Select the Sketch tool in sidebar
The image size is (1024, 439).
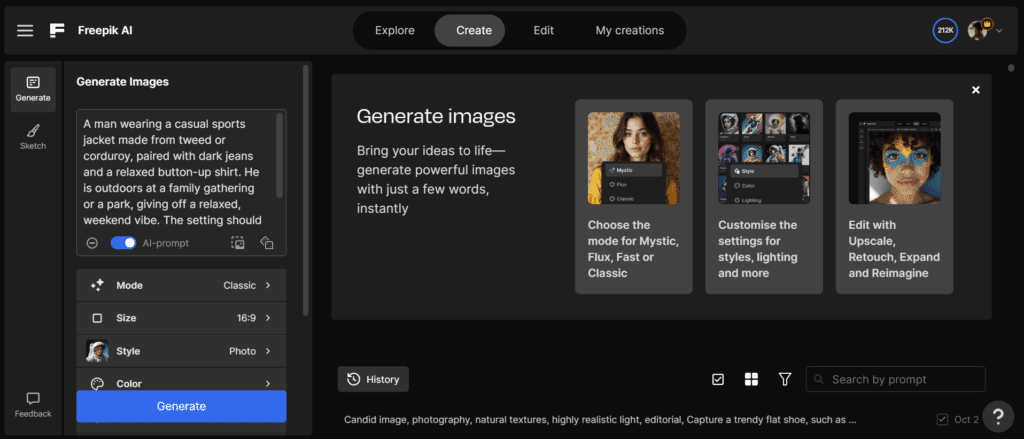click(x=33, y=137)
